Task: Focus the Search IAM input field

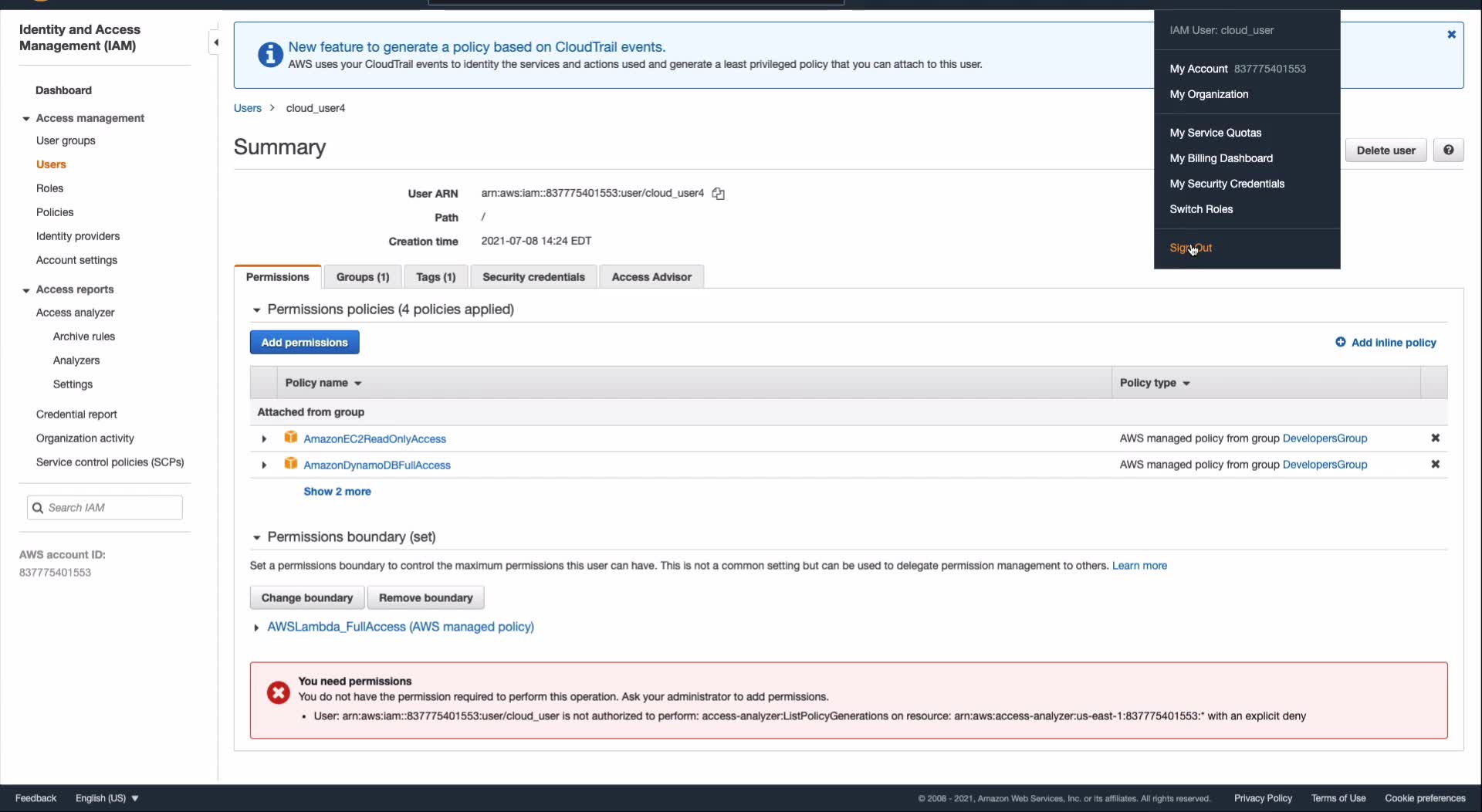Action: pyautogui.click(x=105, y=508)
